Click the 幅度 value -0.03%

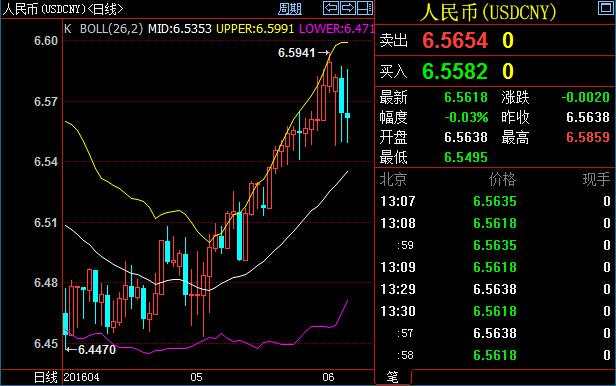pos(466,117)
